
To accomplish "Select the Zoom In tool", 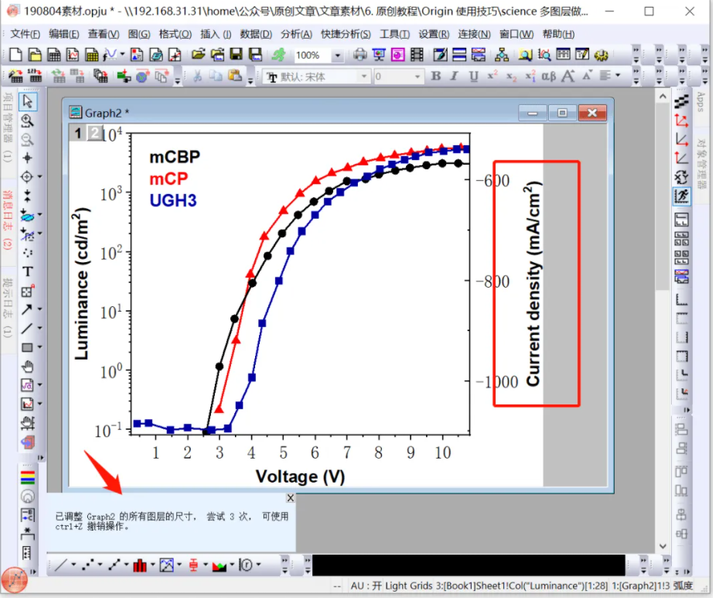I will [x=28, y=121].
